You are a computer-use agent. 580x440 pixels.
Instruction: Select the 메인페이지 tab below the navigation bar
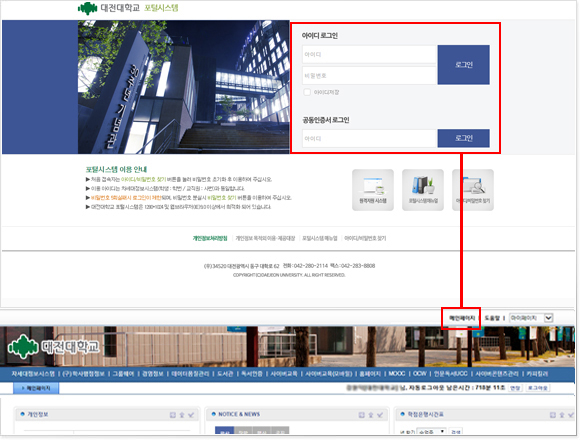tap(36, 388)
